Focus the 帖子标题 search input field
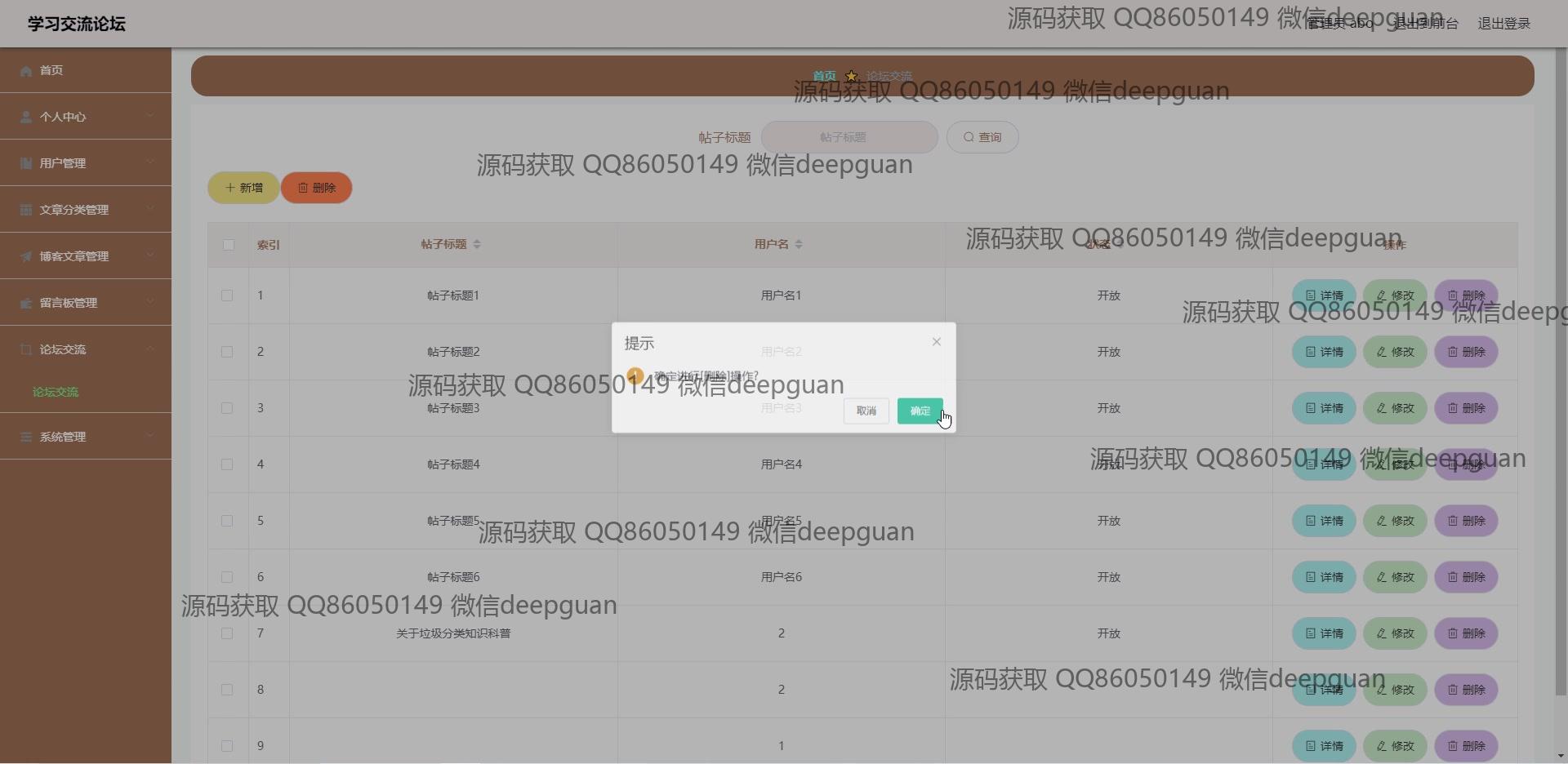Image resolution: width=1568 pixels, height=764 pixels. click(849, 137)
